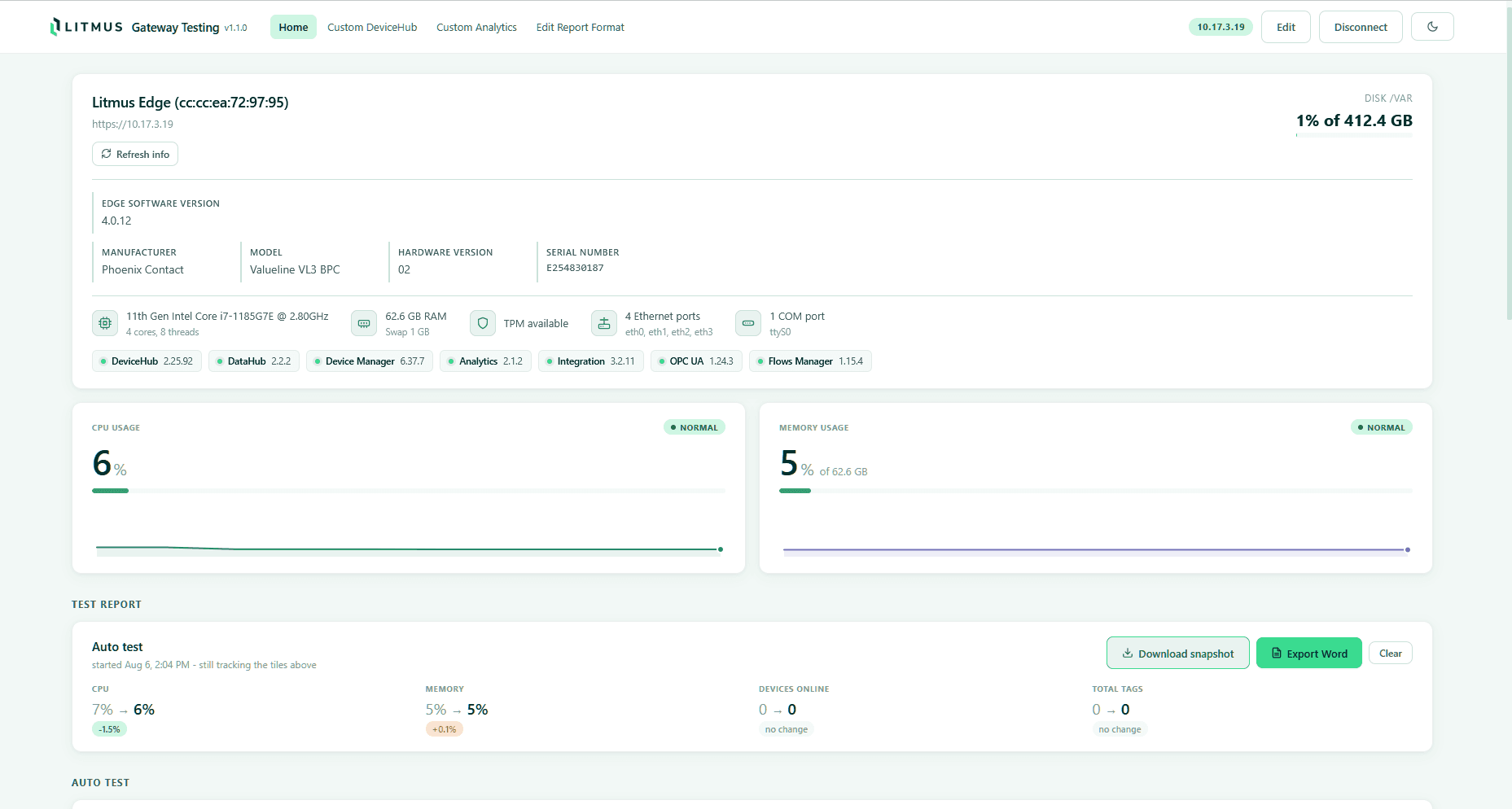Viewport: 1512px width, 809px height.
Task: Click the Flows Manager green status dot
Action: (760, 361)
